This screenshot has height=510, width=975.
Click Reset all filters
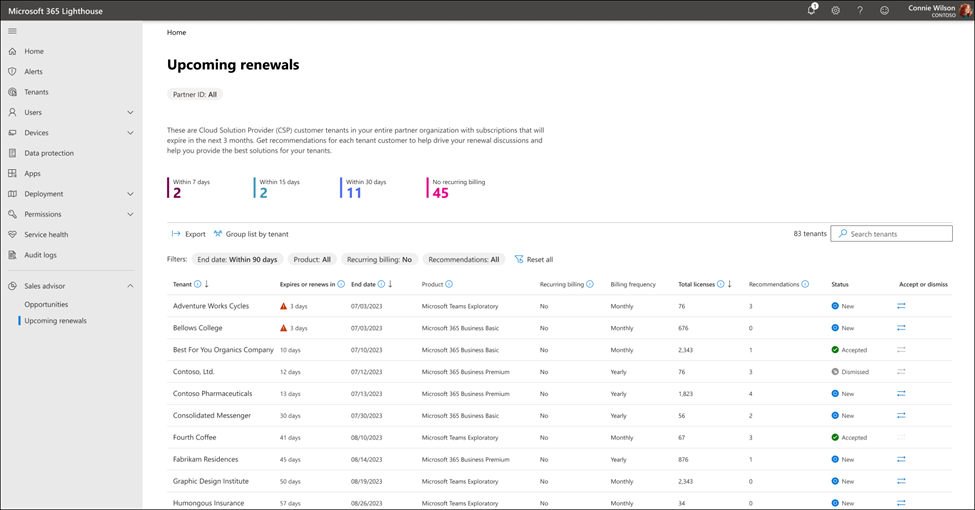pos(534,259)
